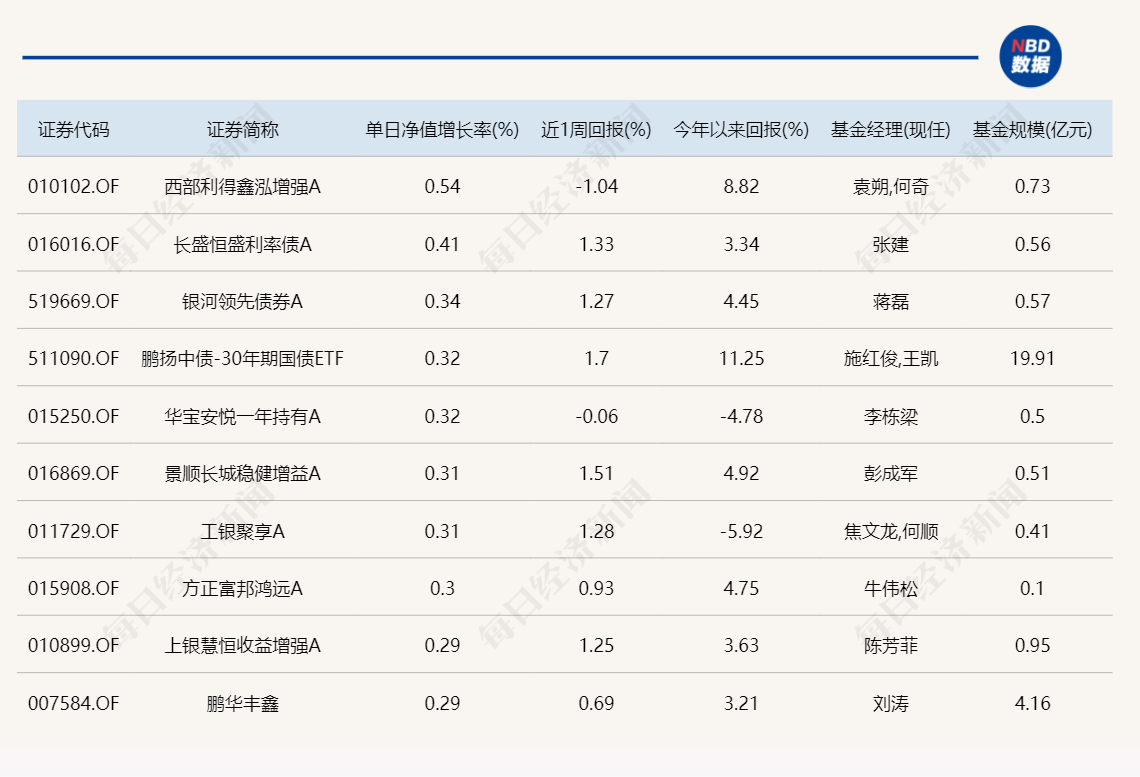Select fund name 华宝安悦一年持有A

(242, 416)
